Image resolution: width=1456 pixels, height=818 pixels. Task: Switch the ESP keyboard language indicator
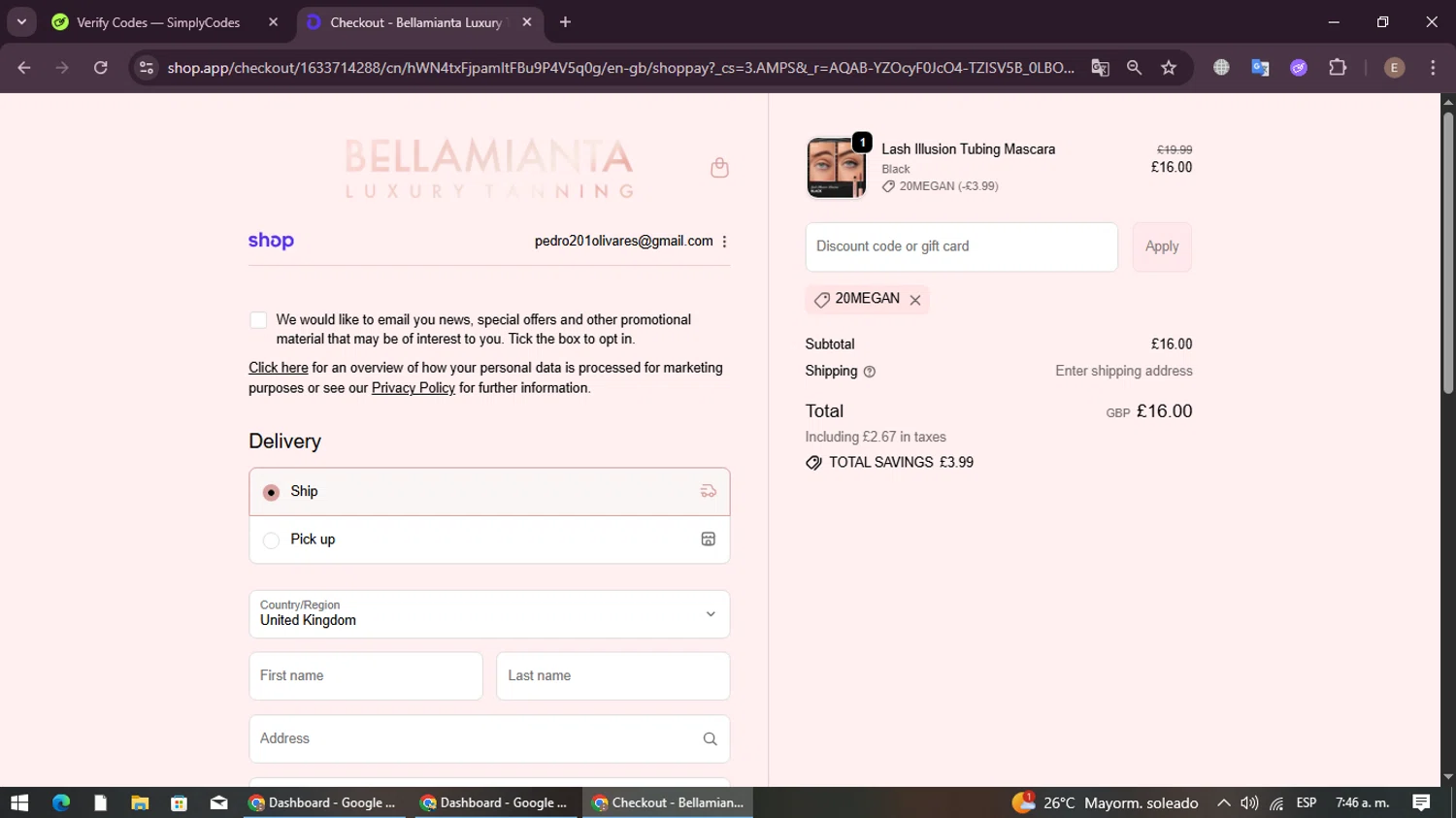click(1307, 802)
